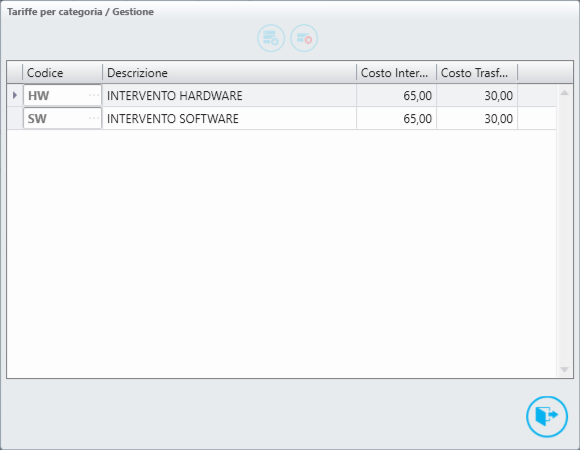Sort by Codice column header
This screenshot has width=580, height=450.
tap(63, 73)
